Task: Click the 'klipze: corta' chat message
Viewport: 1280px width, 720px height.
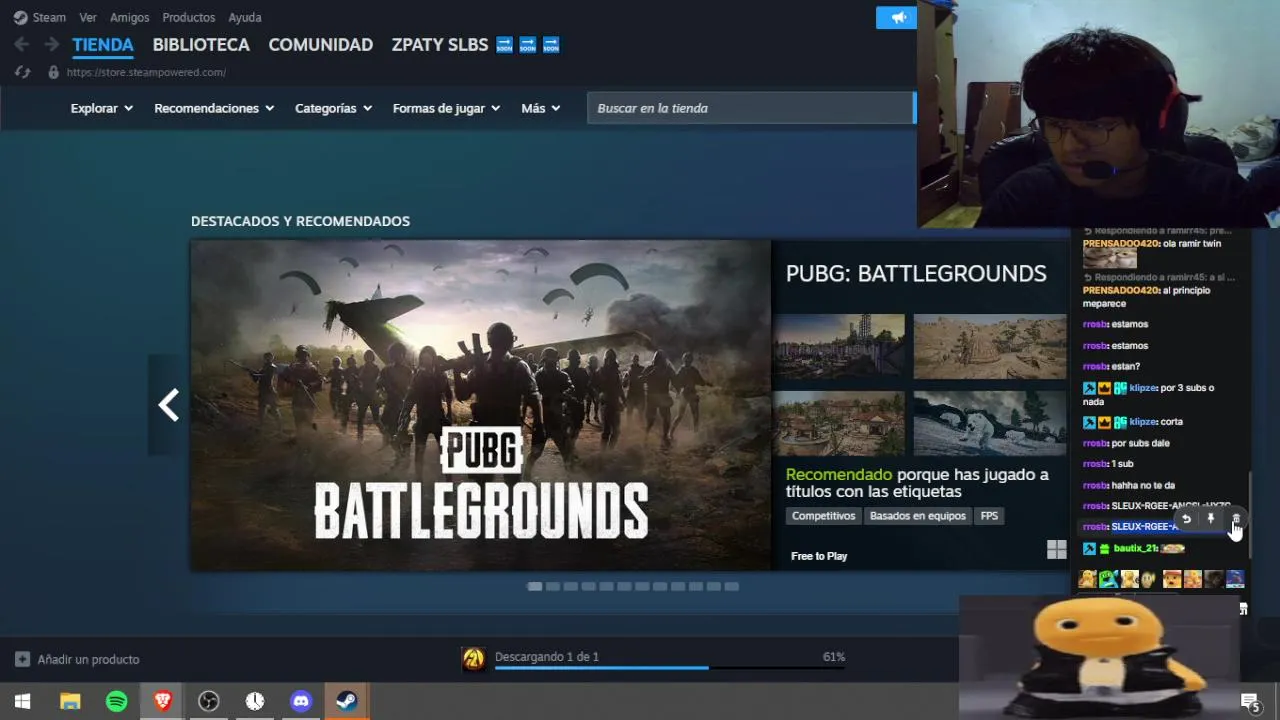Action: click(x=1133, y=422)
